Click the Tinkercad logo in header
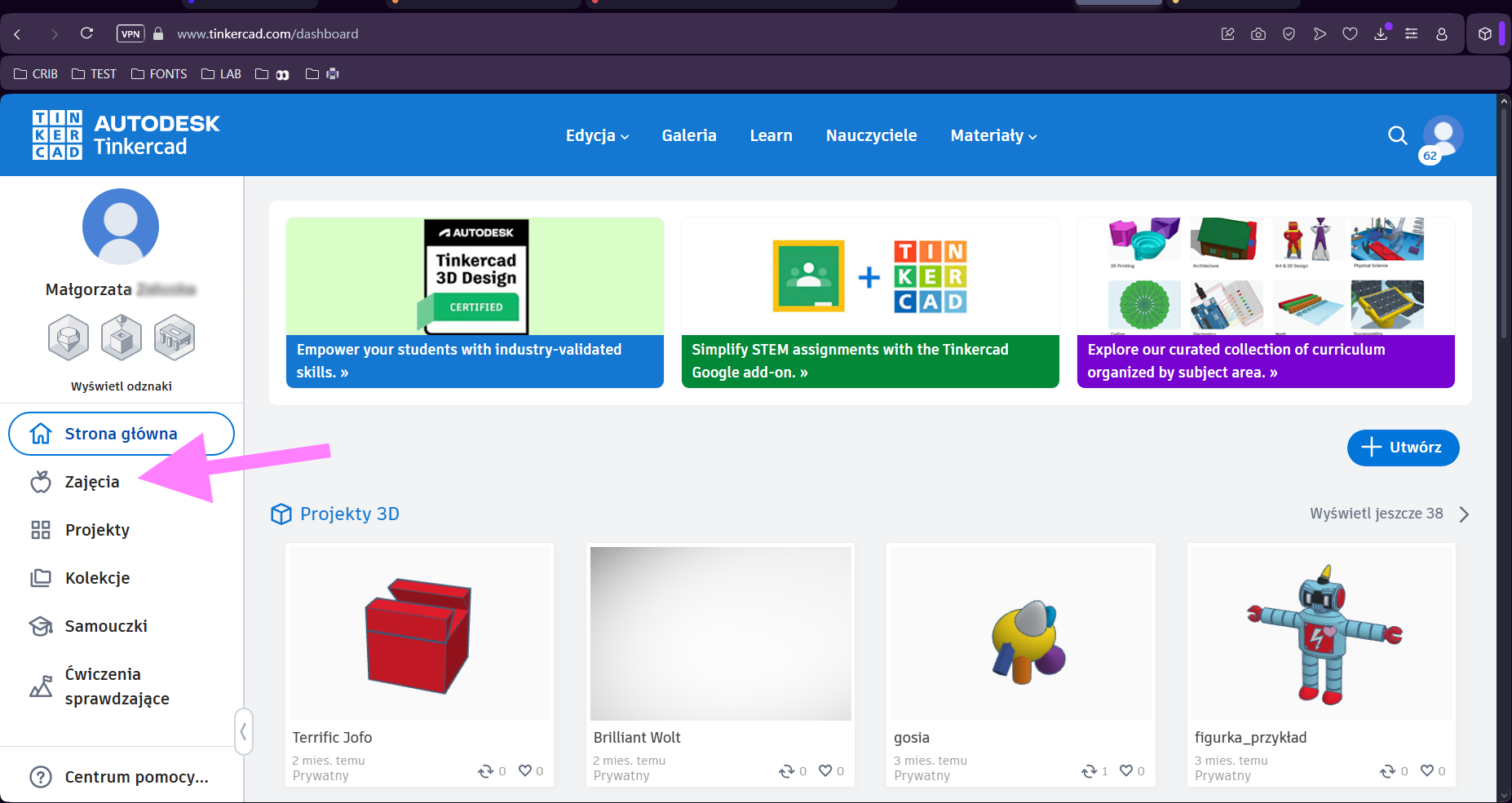The image size is (1512, 803). [x=126, y=135]
